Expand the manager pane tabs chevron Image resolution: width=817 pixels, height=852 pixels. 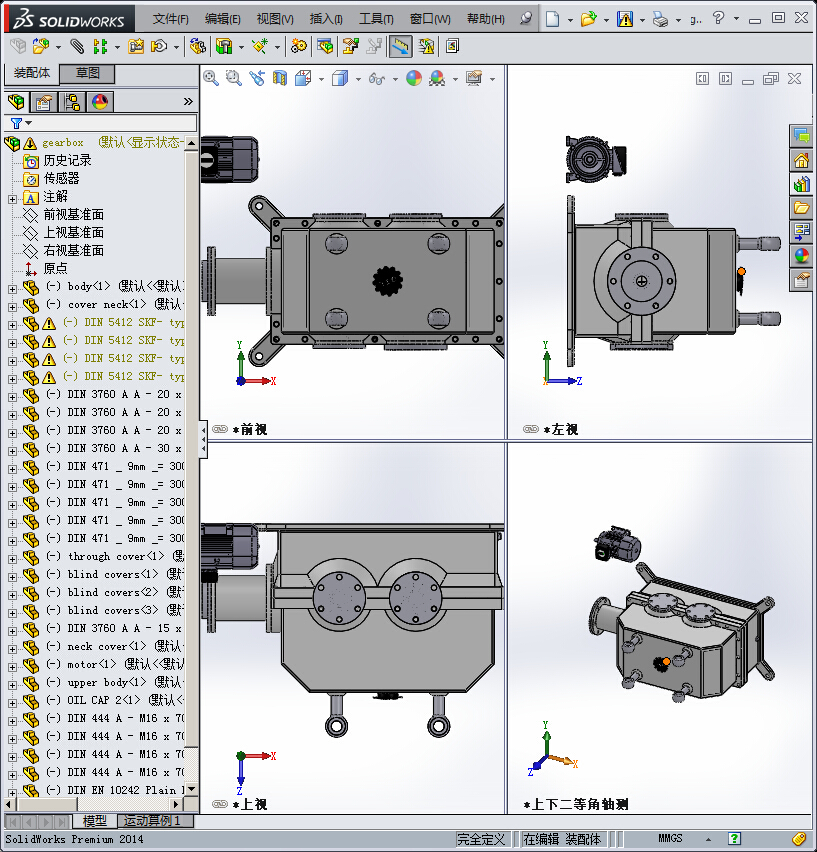pos(188,102)
